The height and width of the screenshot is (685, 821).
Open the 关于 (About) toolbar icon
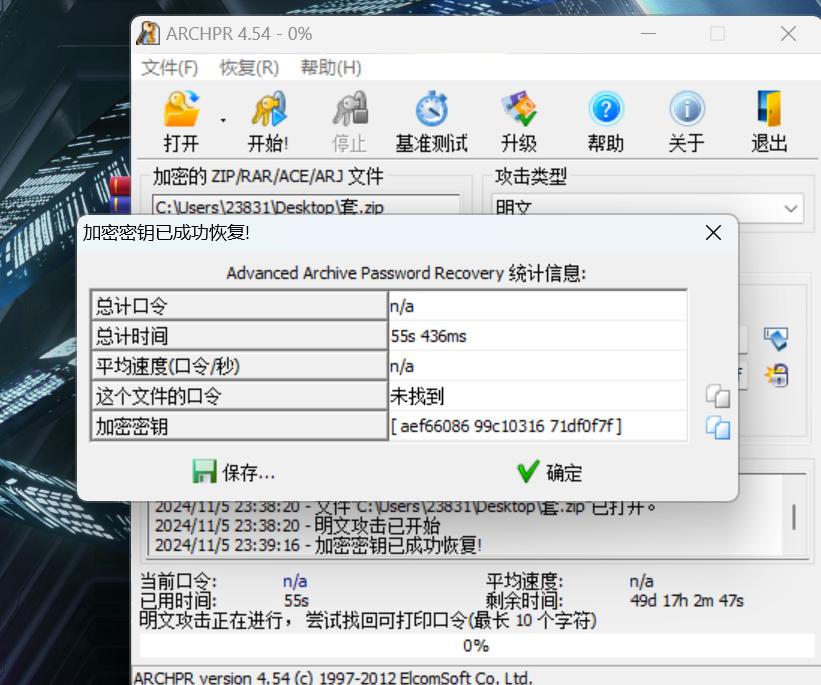tap(686, 121)
